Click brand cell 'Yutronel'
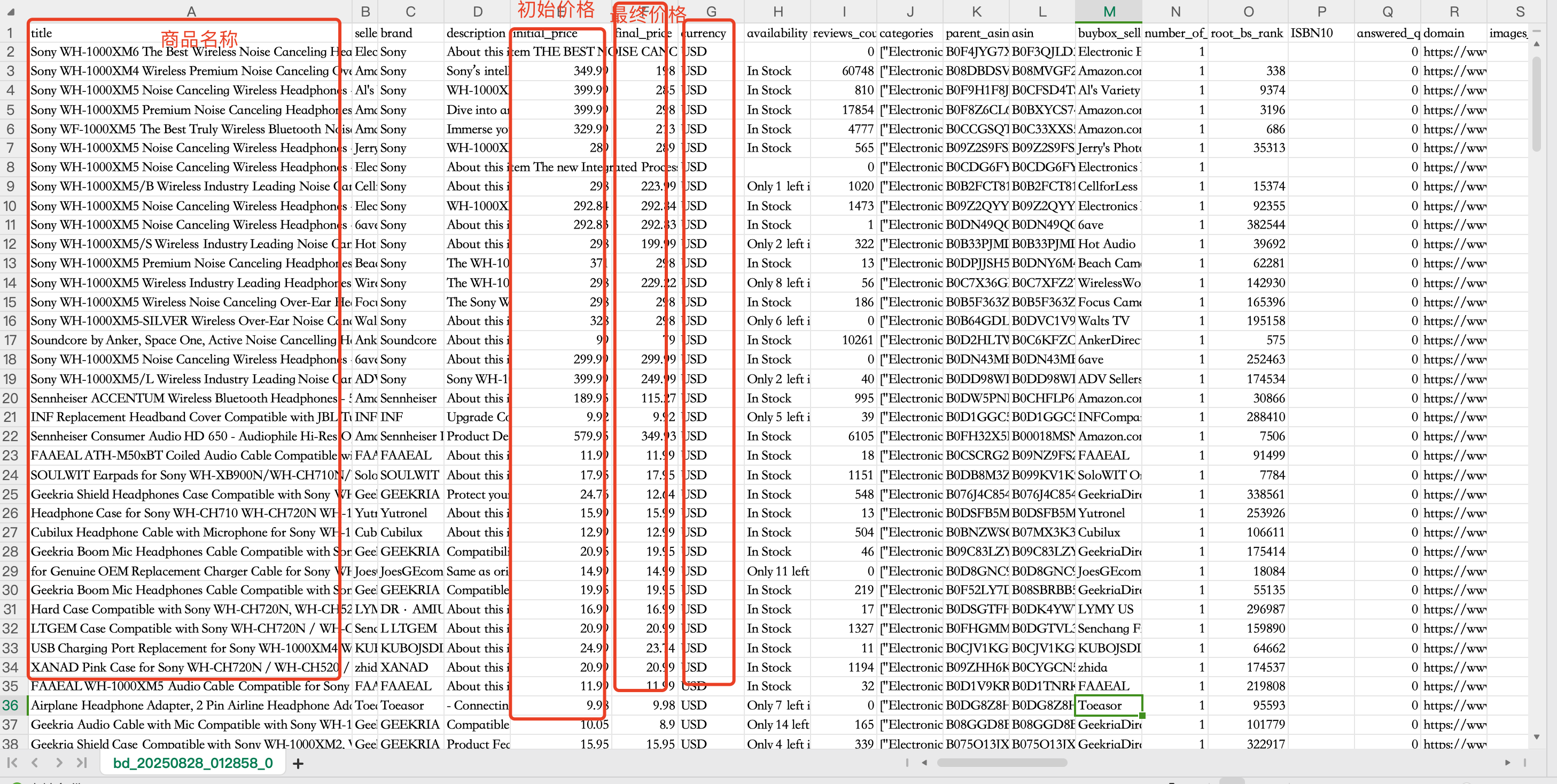The image size is (1557, 784). (x=411, y=513)
